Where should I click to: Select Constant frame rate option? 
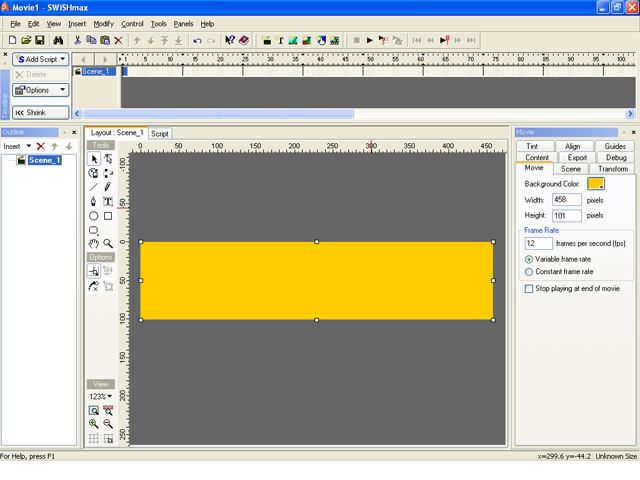530,271
